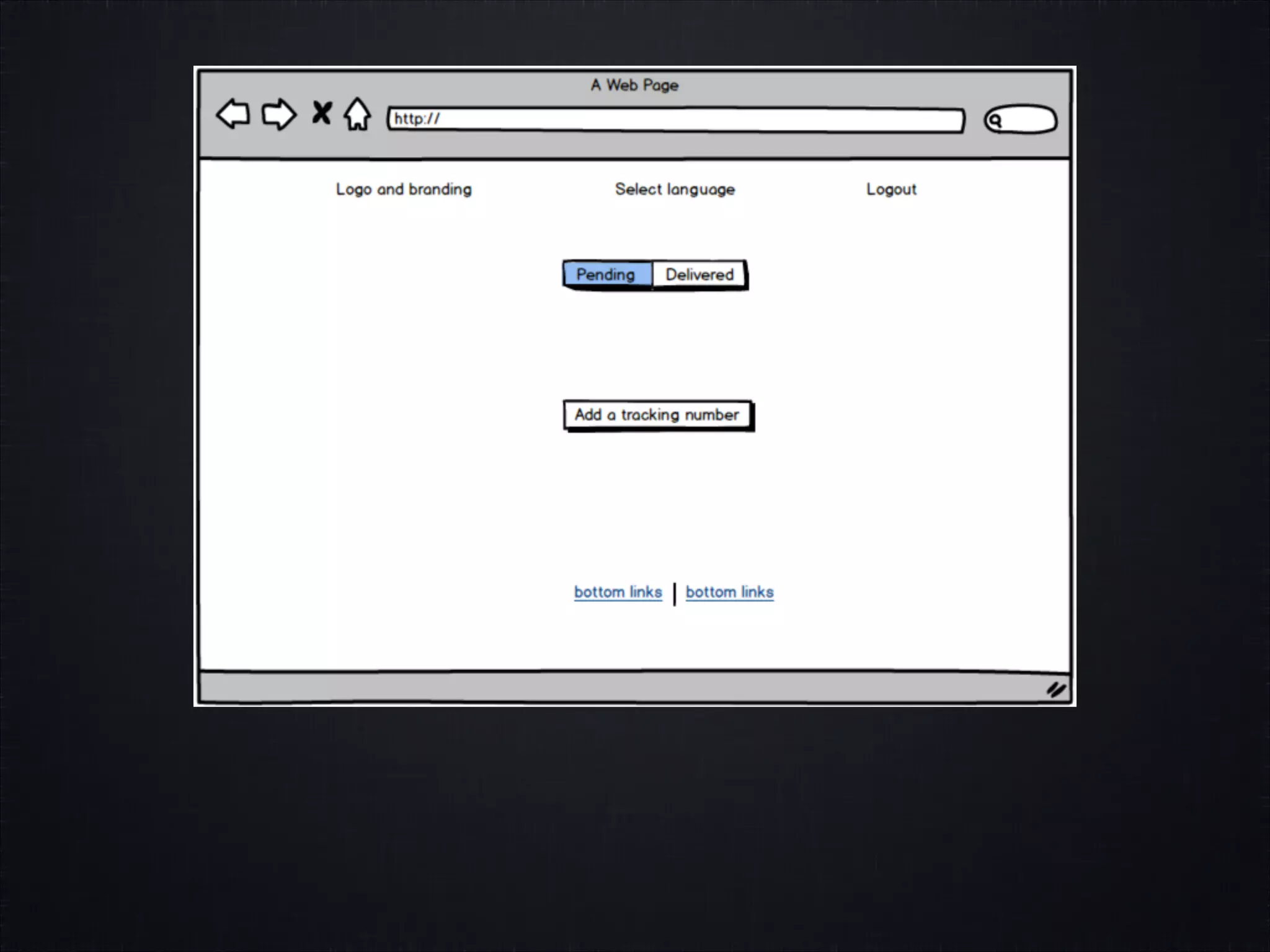
Task: Click the browser forward arrow
Action: [x=278, y=114]
